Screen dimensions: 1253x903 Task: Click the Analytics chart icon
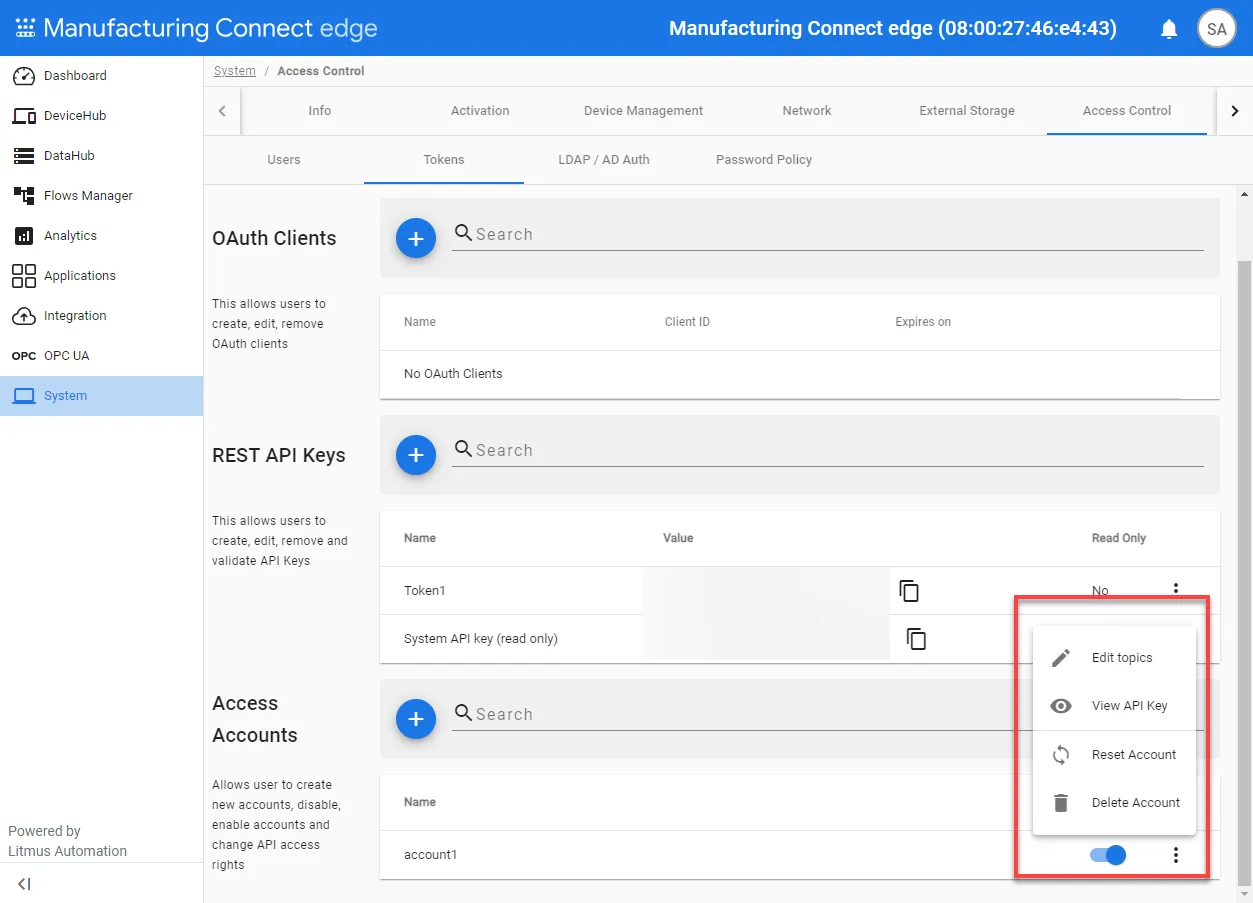coord(24,236)
